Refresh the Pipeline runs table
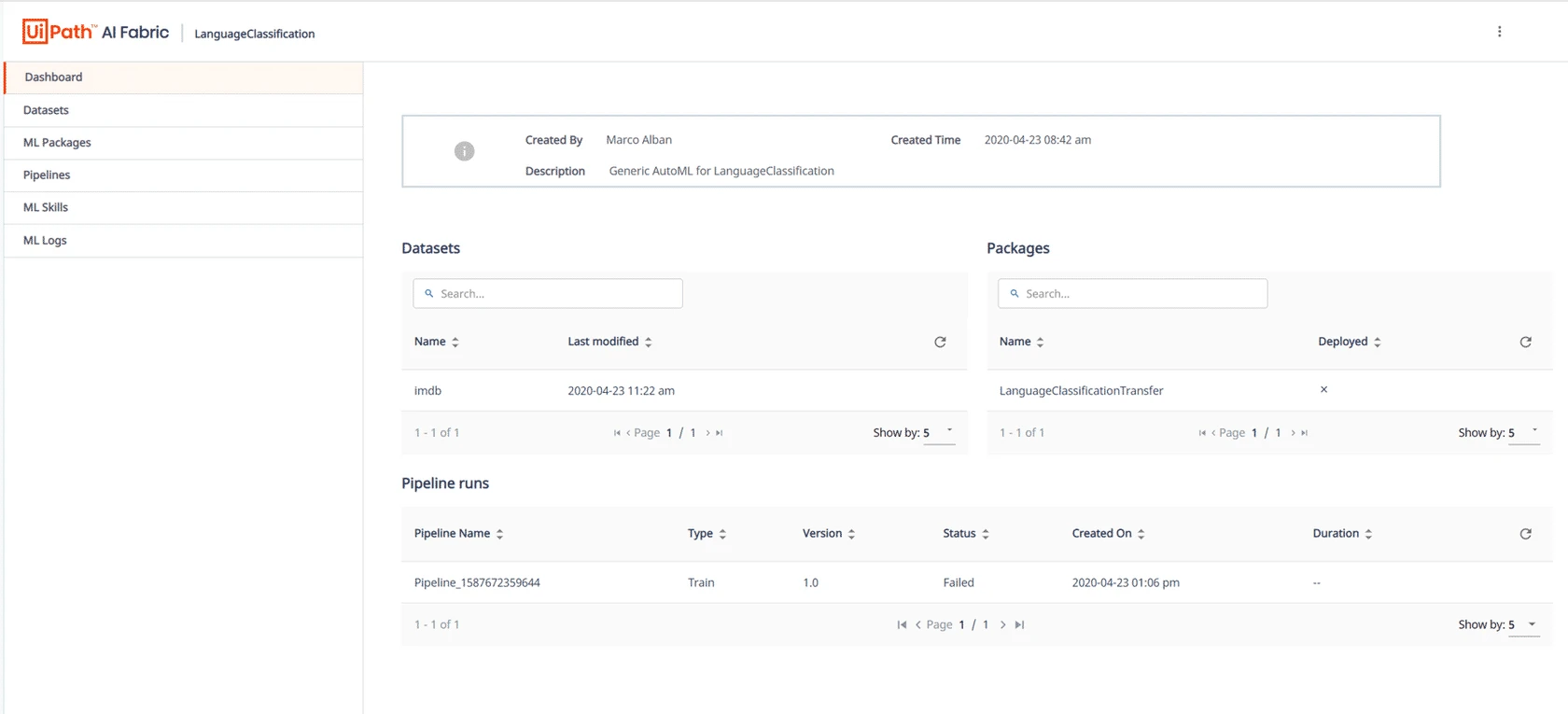Viewport: 1568px width, 714px height. 1525,534
